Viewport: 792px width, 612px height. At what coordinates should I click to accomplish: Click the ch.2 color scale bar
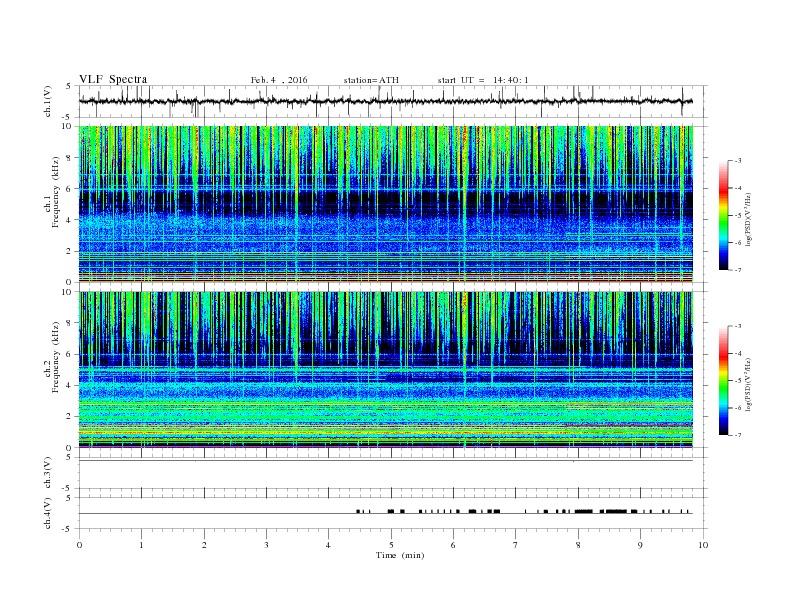723,381
